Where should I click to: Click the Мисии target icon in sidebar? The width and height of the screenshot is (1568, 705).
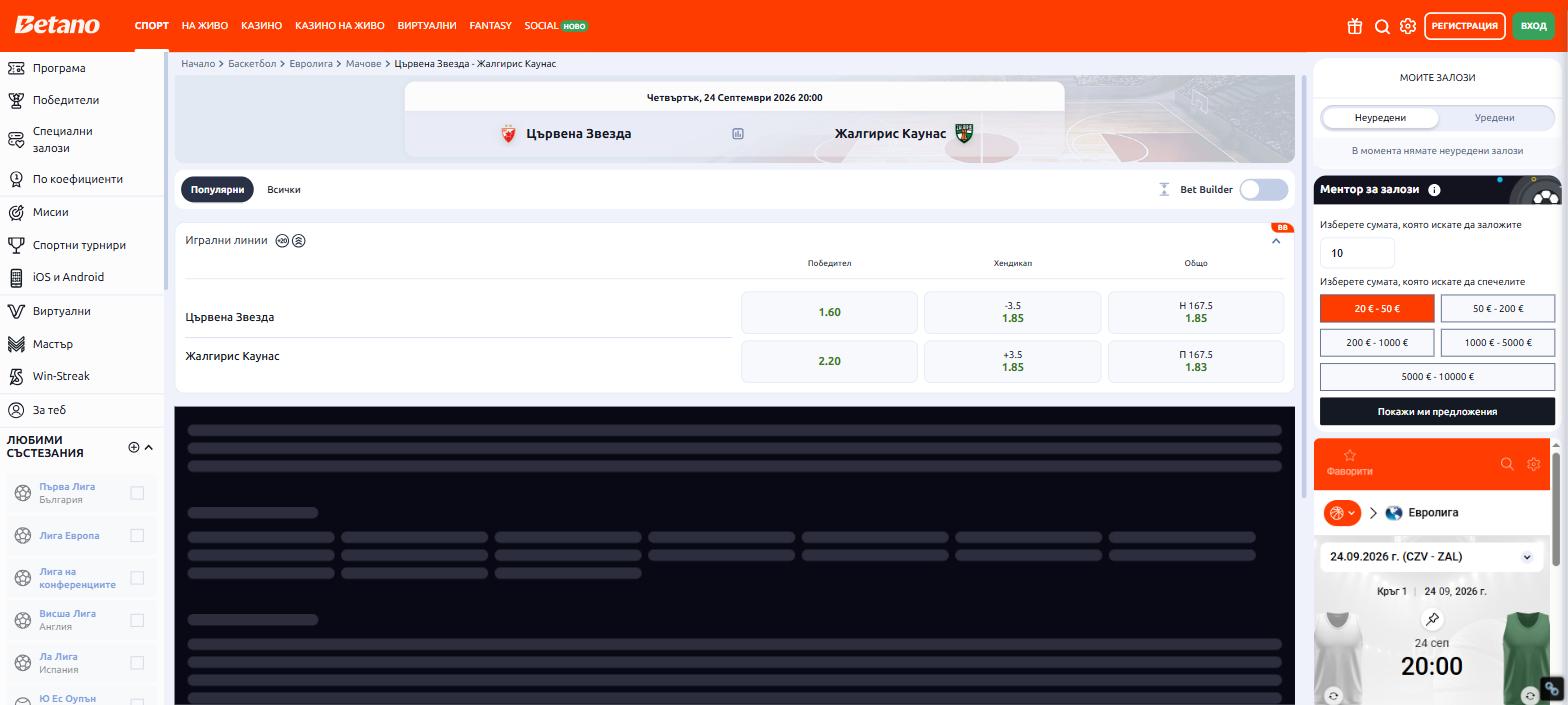[x=16, y=212]
